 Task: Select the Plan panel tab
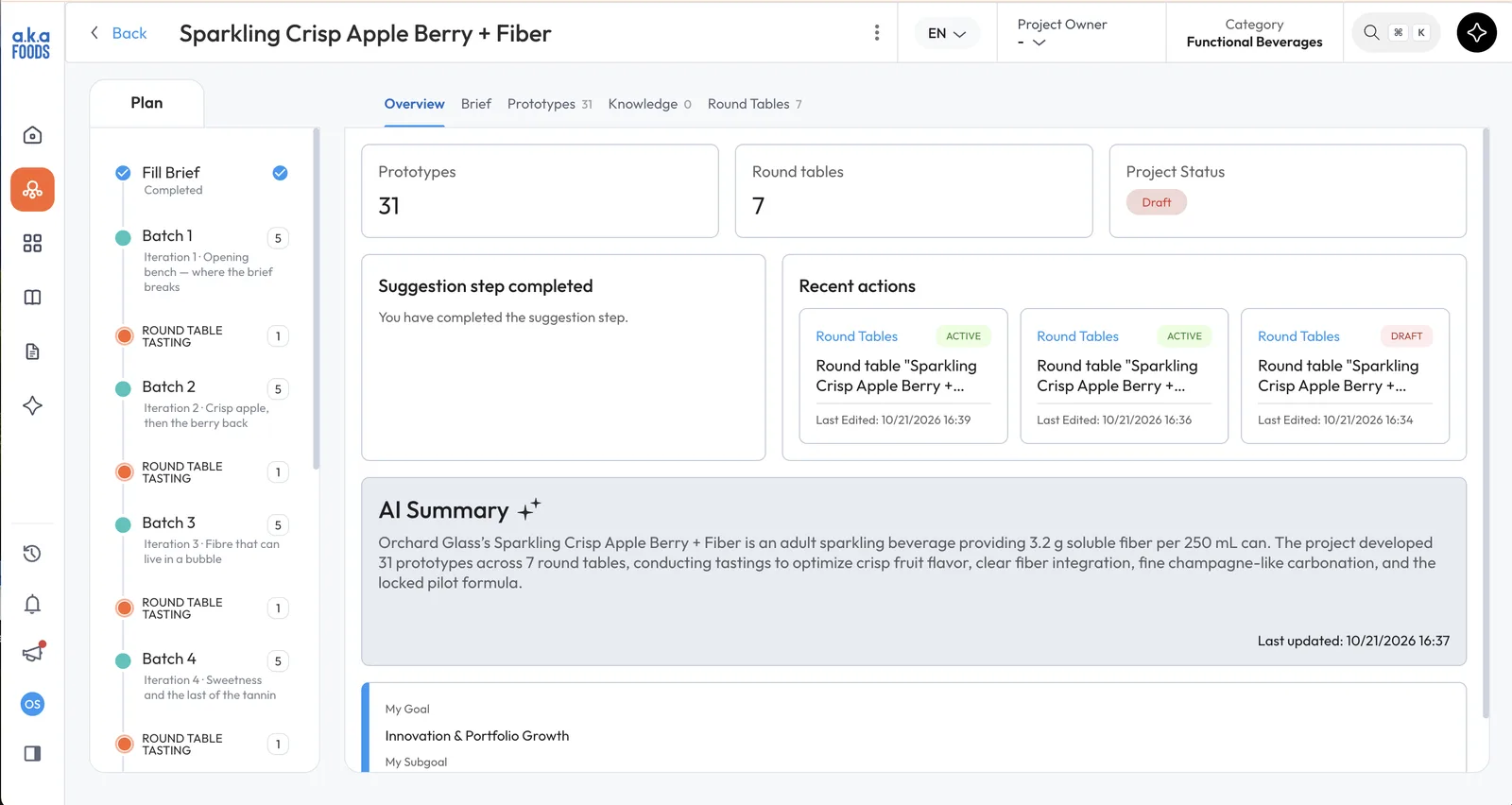coord(146,103)
